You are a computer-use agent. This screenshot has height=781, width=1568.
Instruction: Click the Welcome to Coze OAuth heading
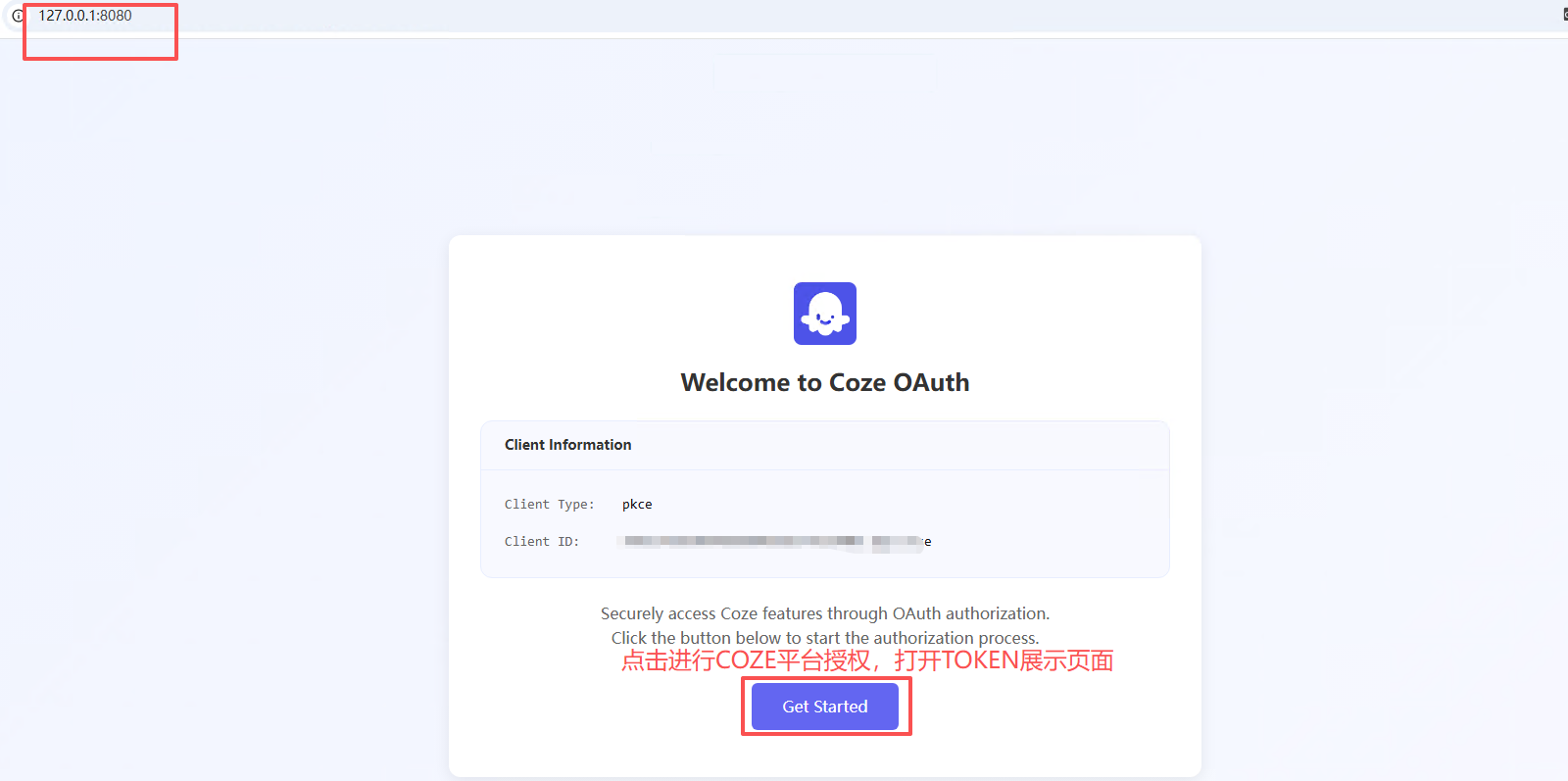pyautogui.click(x=825, y=382)
